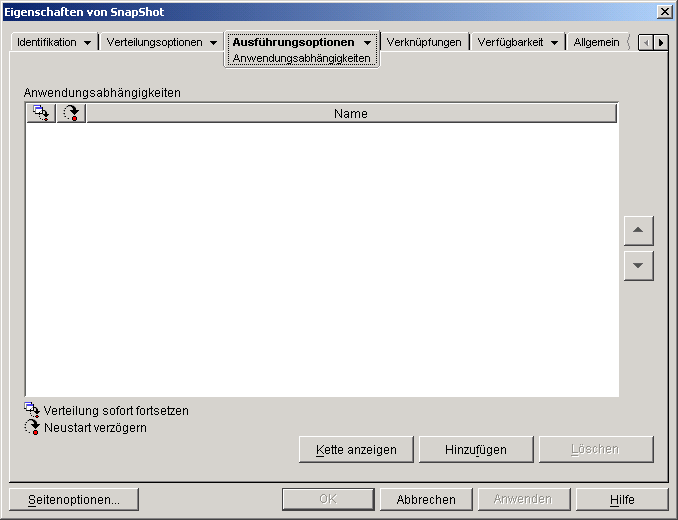The height and width of the screenshot is (520, 678).
Task: Click the 'Verteilung sofort fortsetzen' legend text
Action: pos(116,411)
